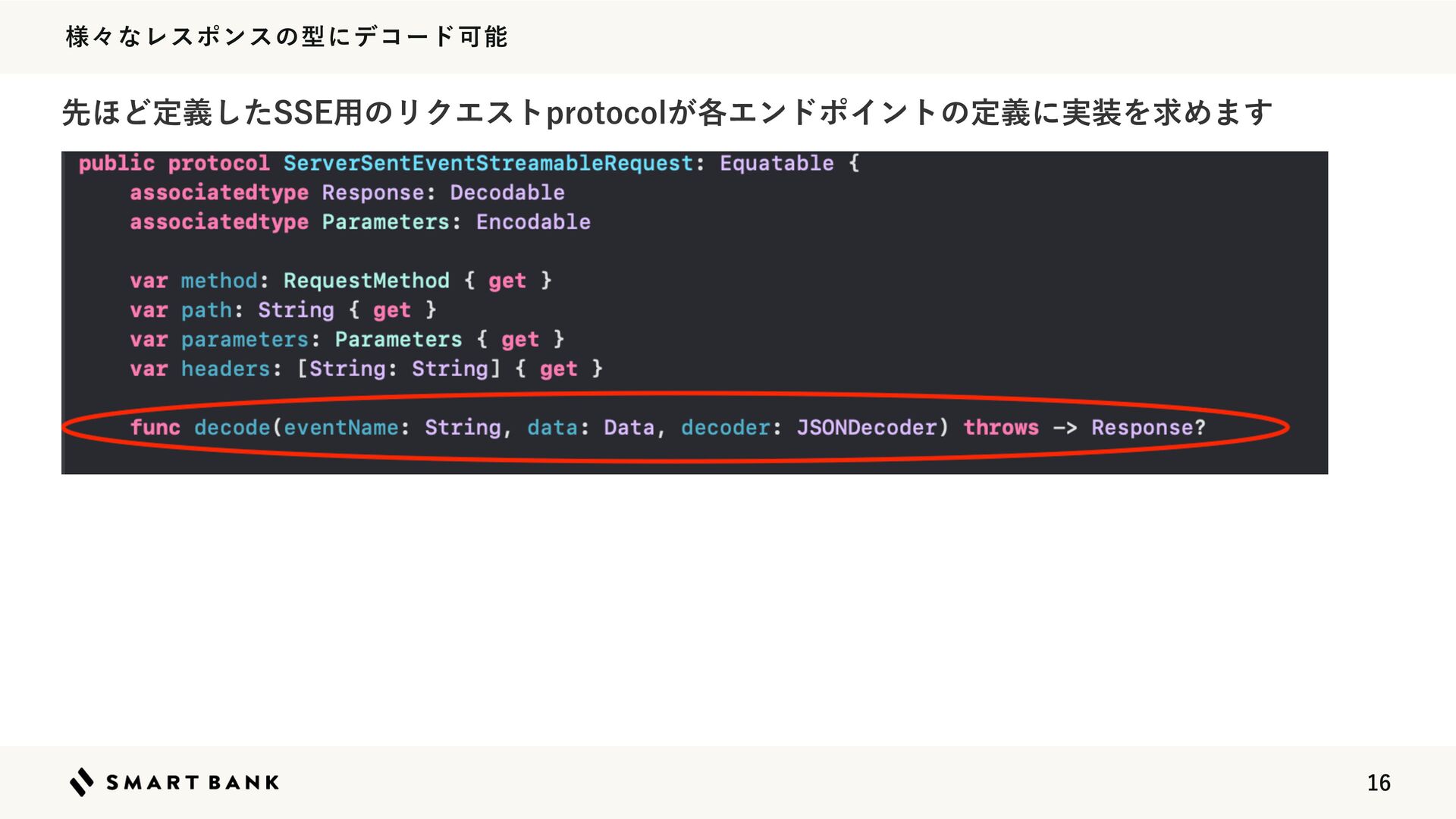Click the 'associatedtype Response: Decodable' line
1456x819 pixels.
[347, 193]
